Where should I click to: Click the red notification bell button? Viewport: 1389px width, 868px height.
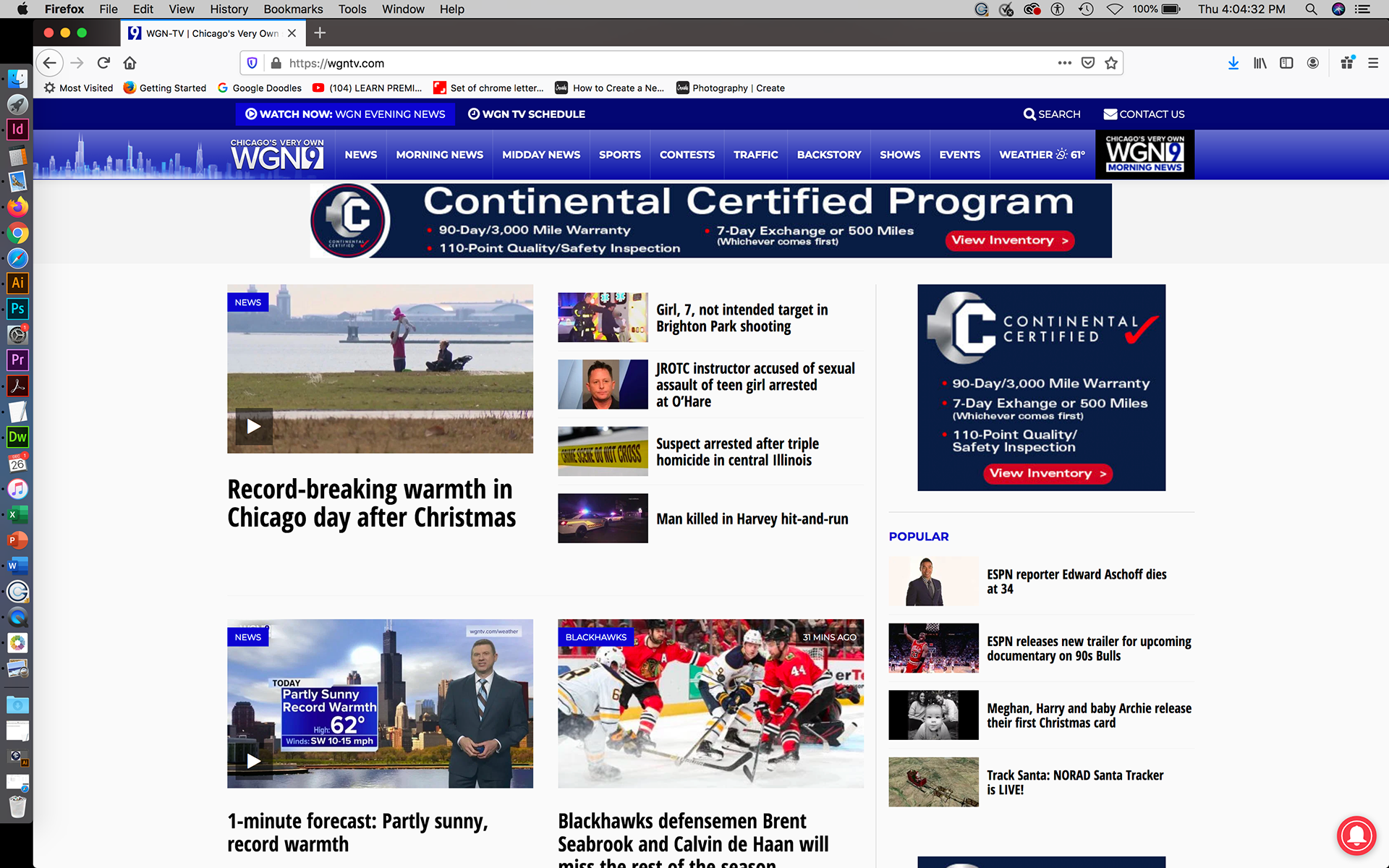1356,836
